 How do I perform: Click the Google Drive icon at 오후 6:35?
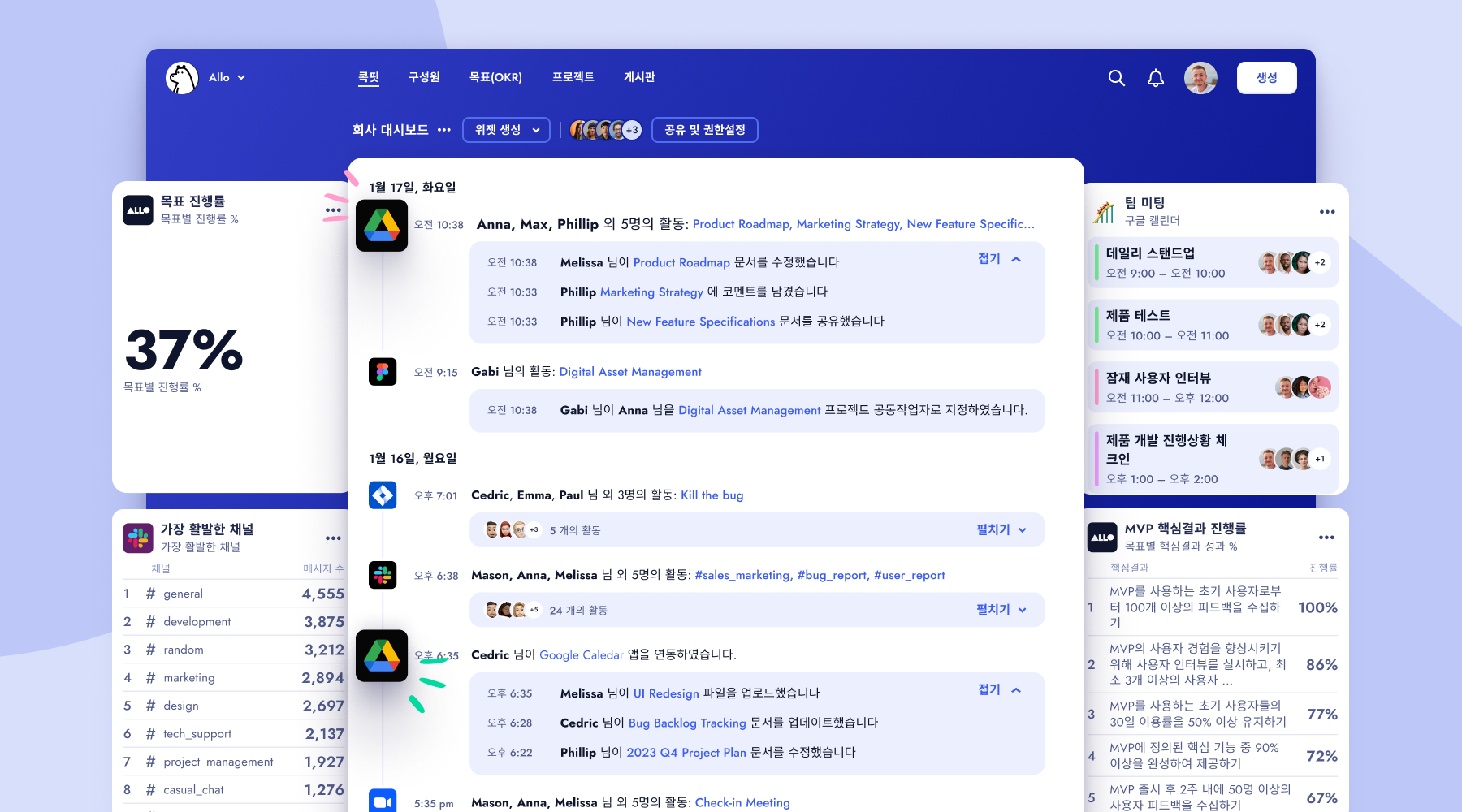(382, 655)
